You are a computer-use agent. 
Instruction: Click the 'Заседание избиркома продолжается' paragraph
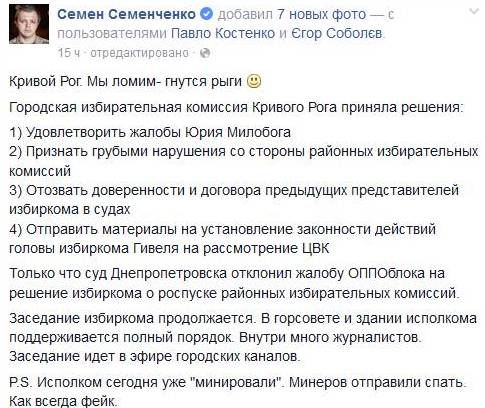click(243, 337)
